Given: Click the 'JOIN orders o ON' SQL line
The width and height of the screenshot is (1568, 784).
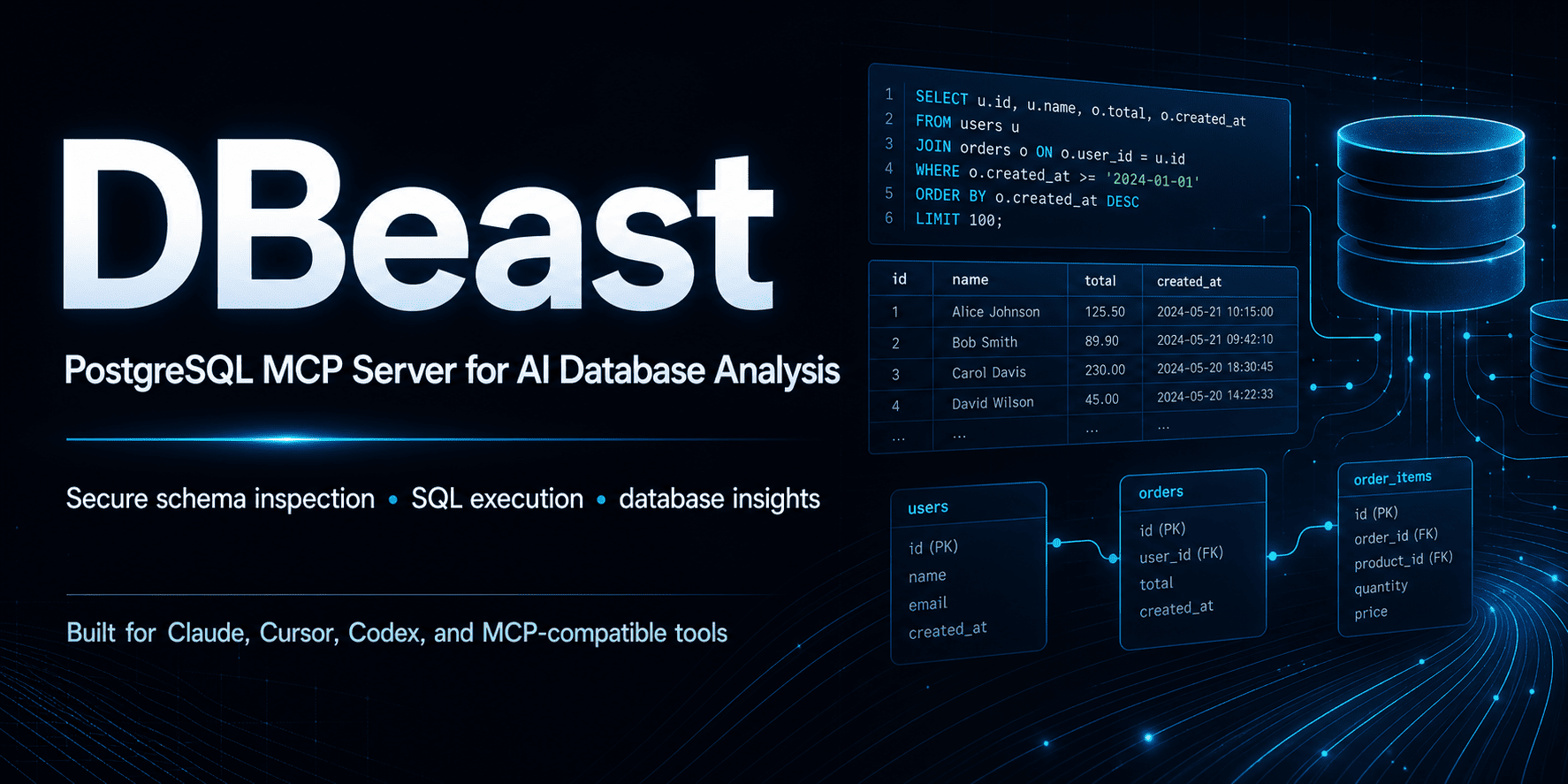Looking at the screenshot, I should [x=1050, y=152].
